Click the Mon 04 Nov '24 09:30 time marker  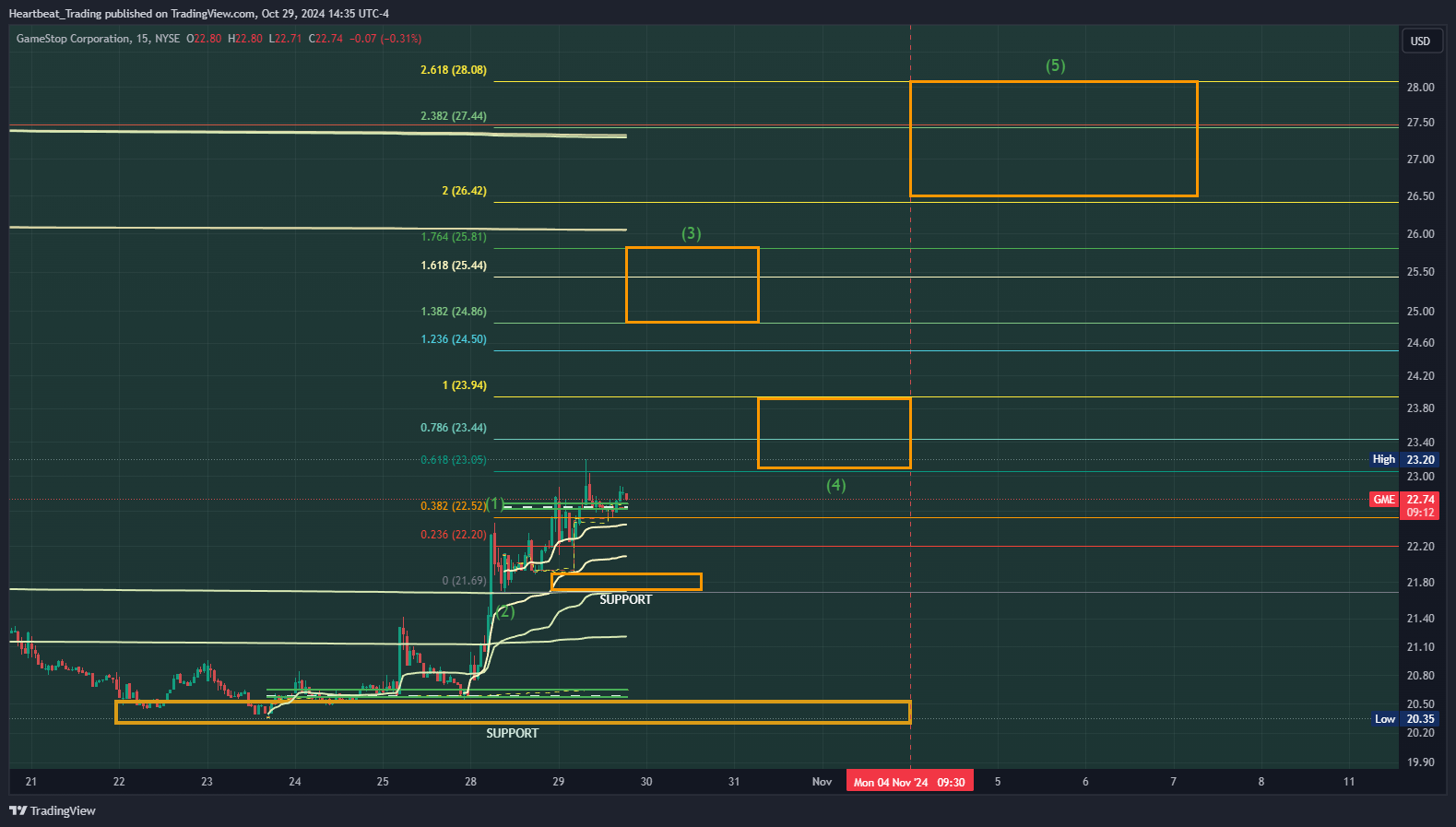(910, 782)
